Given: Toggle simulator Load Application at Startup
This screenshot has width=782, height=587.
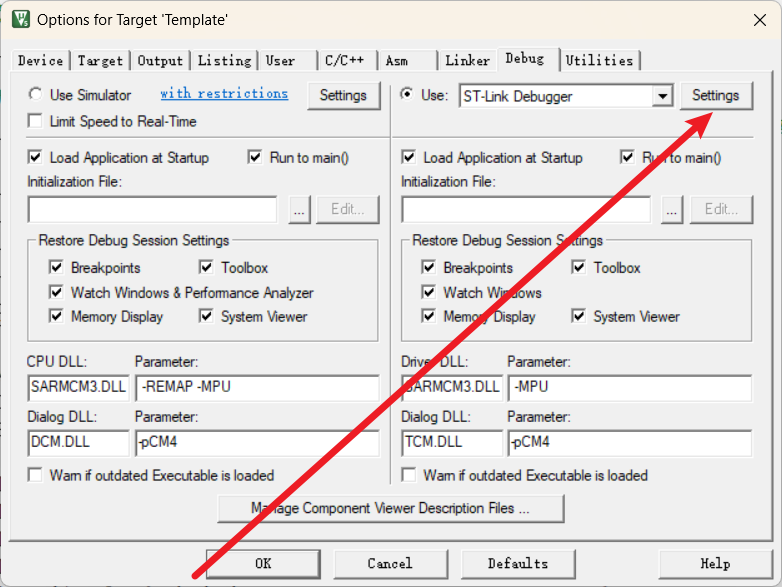Looking at the screenshot, I should (35, 158).
